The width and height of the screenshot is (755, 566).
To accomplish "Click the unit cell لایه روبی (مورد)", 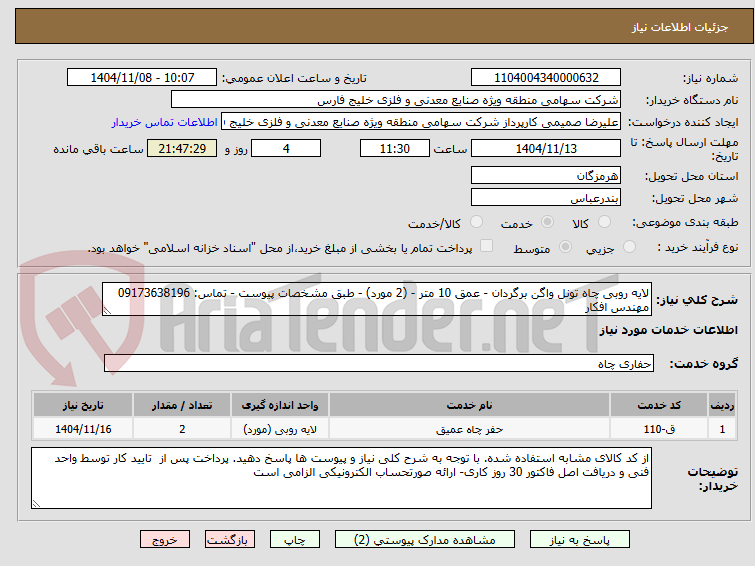I will [x=280, y=429].
